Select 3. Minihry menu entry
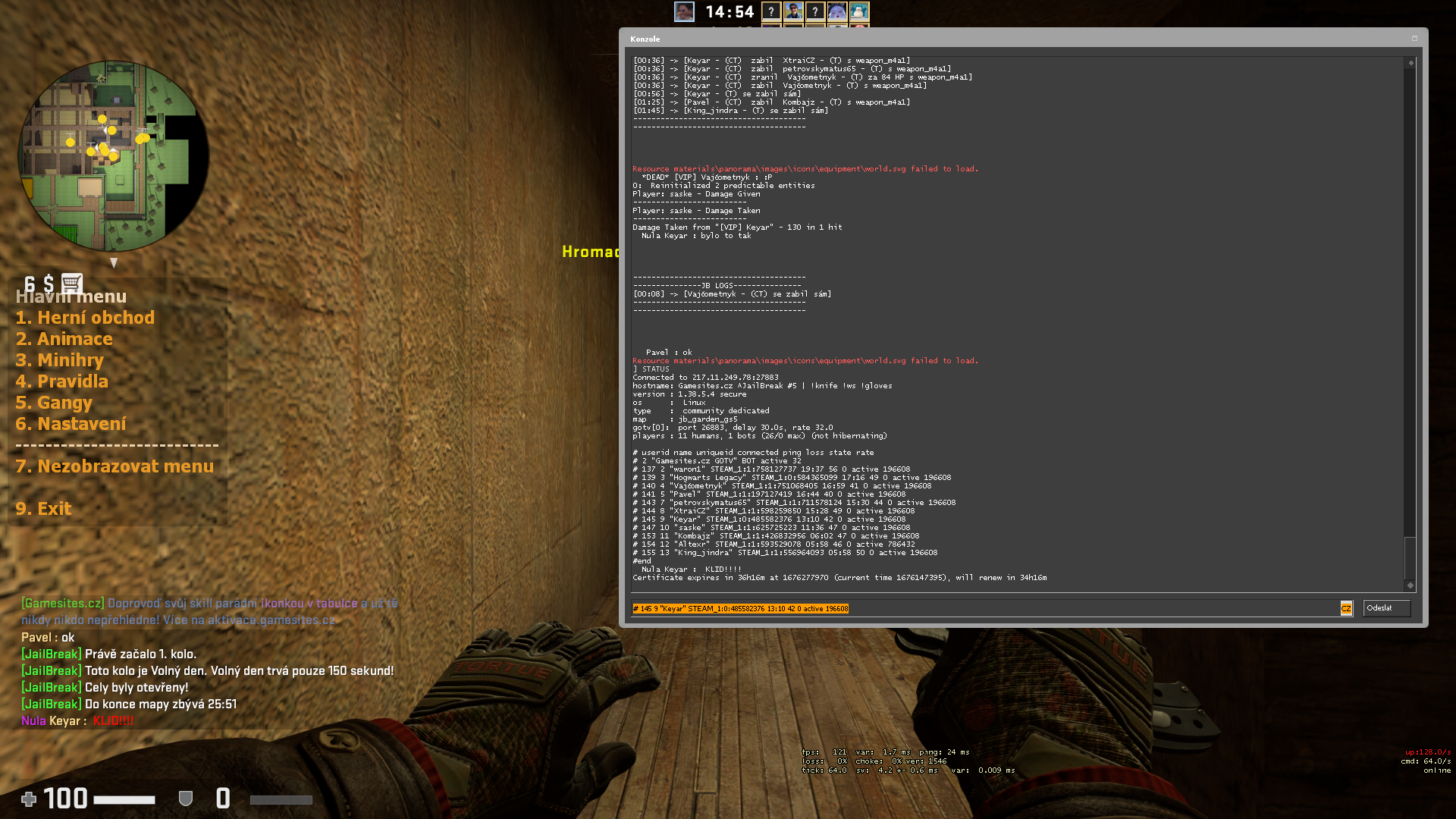 (60, 360)
